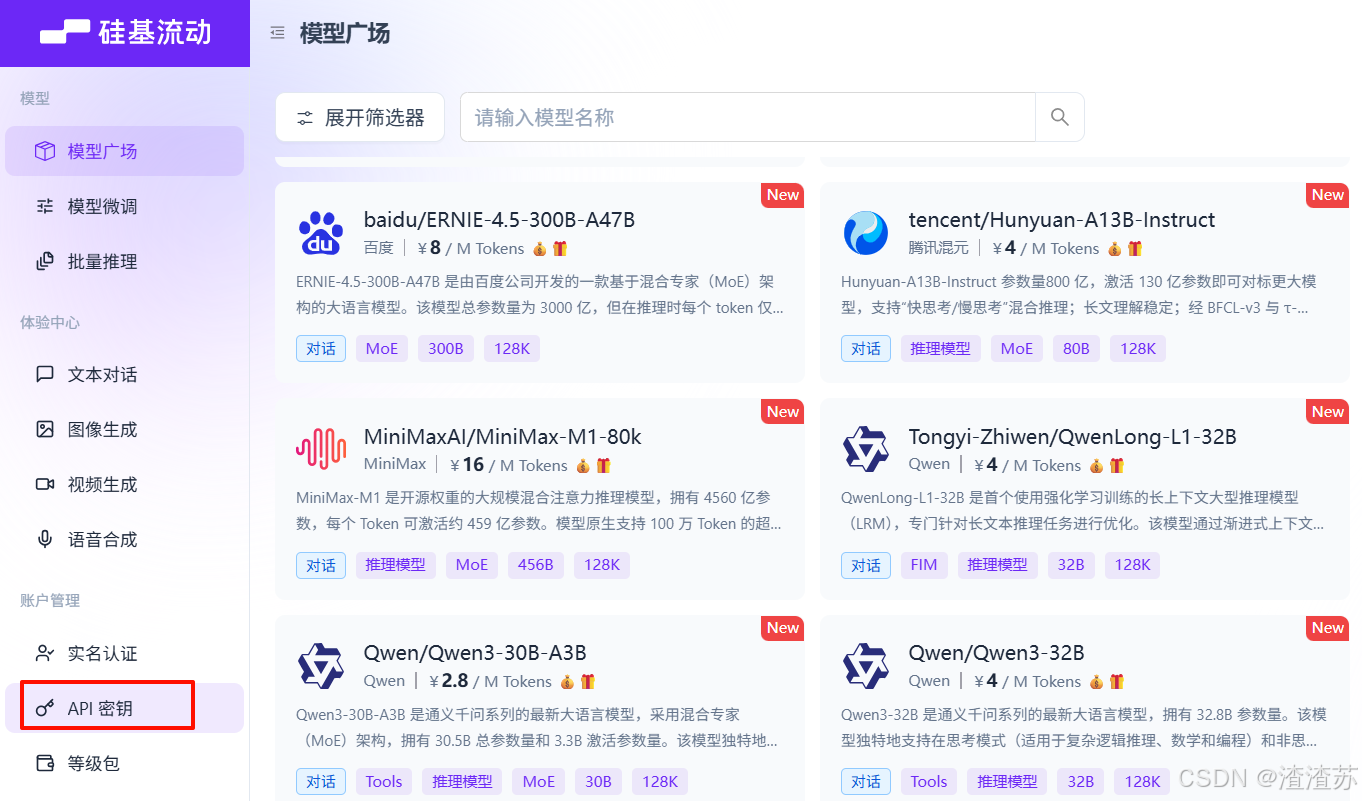Click 百度 vendor label
Screen dimensions: 1362x801
[x=378, y=248]
